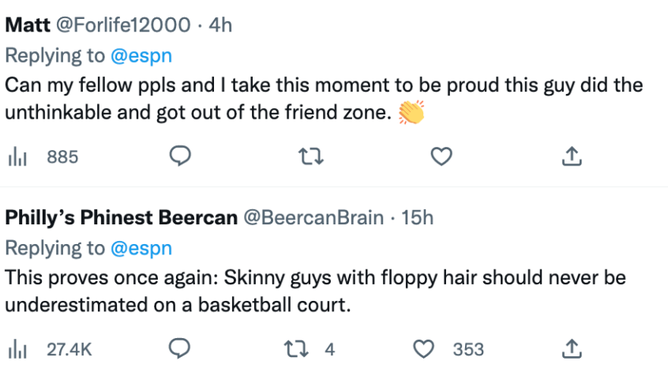Share Matt's tweet using upload icon

click(572, 156)
